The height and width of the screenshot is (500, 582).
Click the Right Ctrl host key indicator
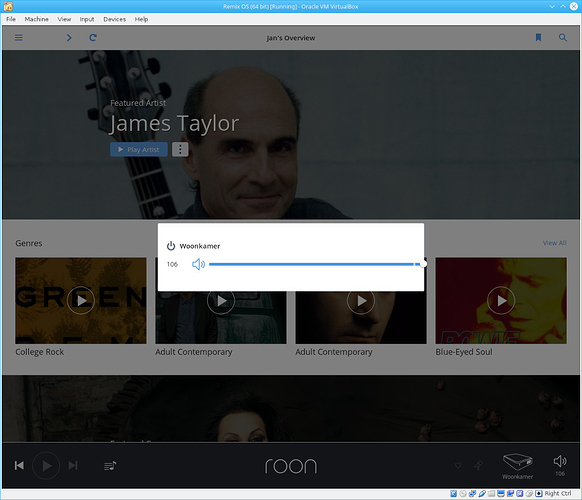558,493
